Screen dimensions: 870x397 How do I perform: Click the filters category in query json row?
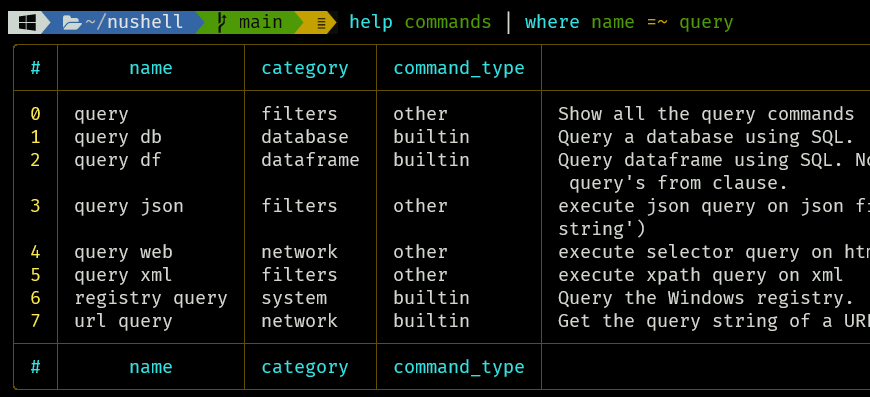(x=299, y=206)
